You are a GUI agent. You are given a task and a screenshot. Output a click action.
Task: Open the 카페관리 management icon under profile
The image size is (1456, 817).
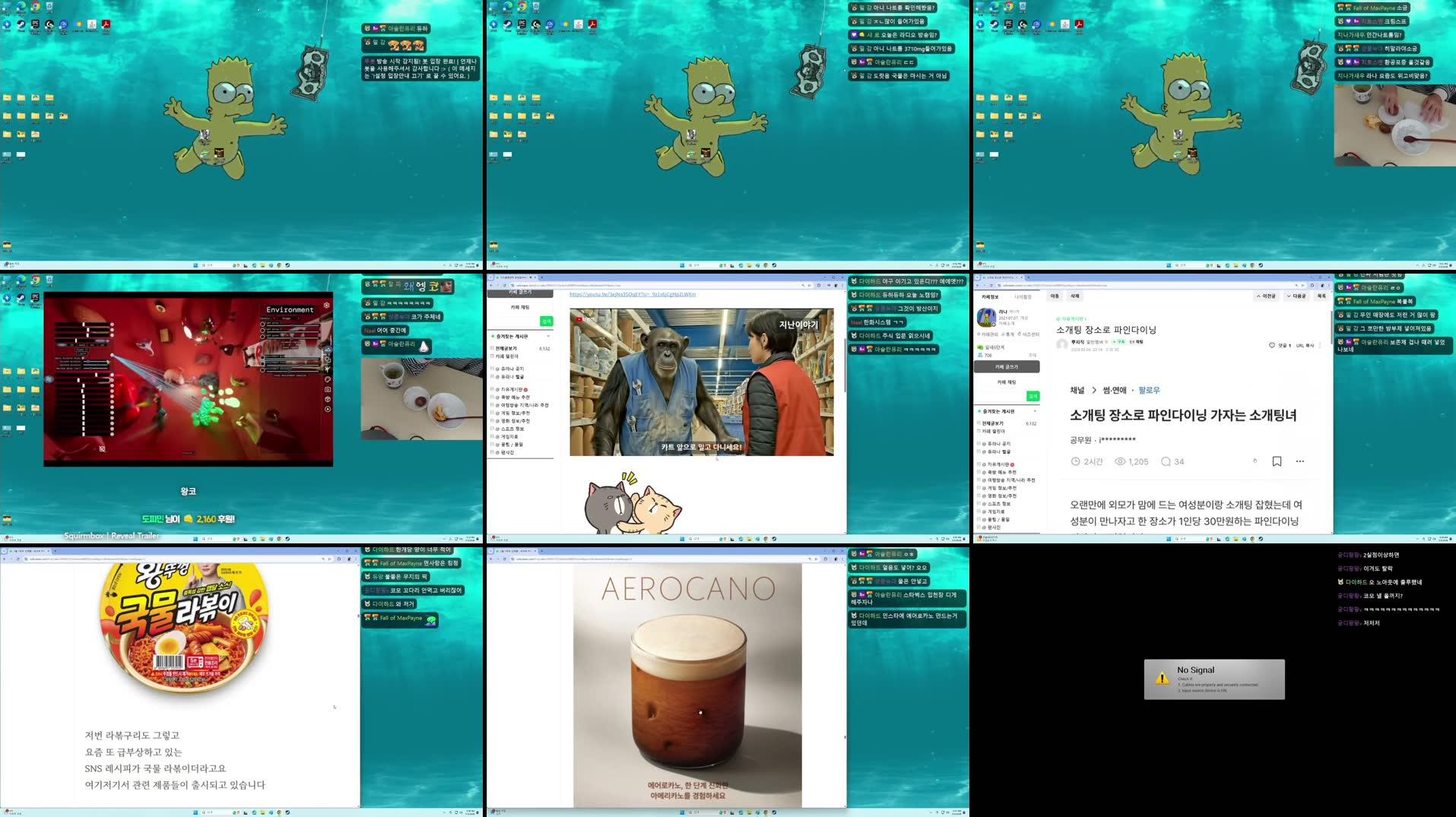click(x=986, y=334)
